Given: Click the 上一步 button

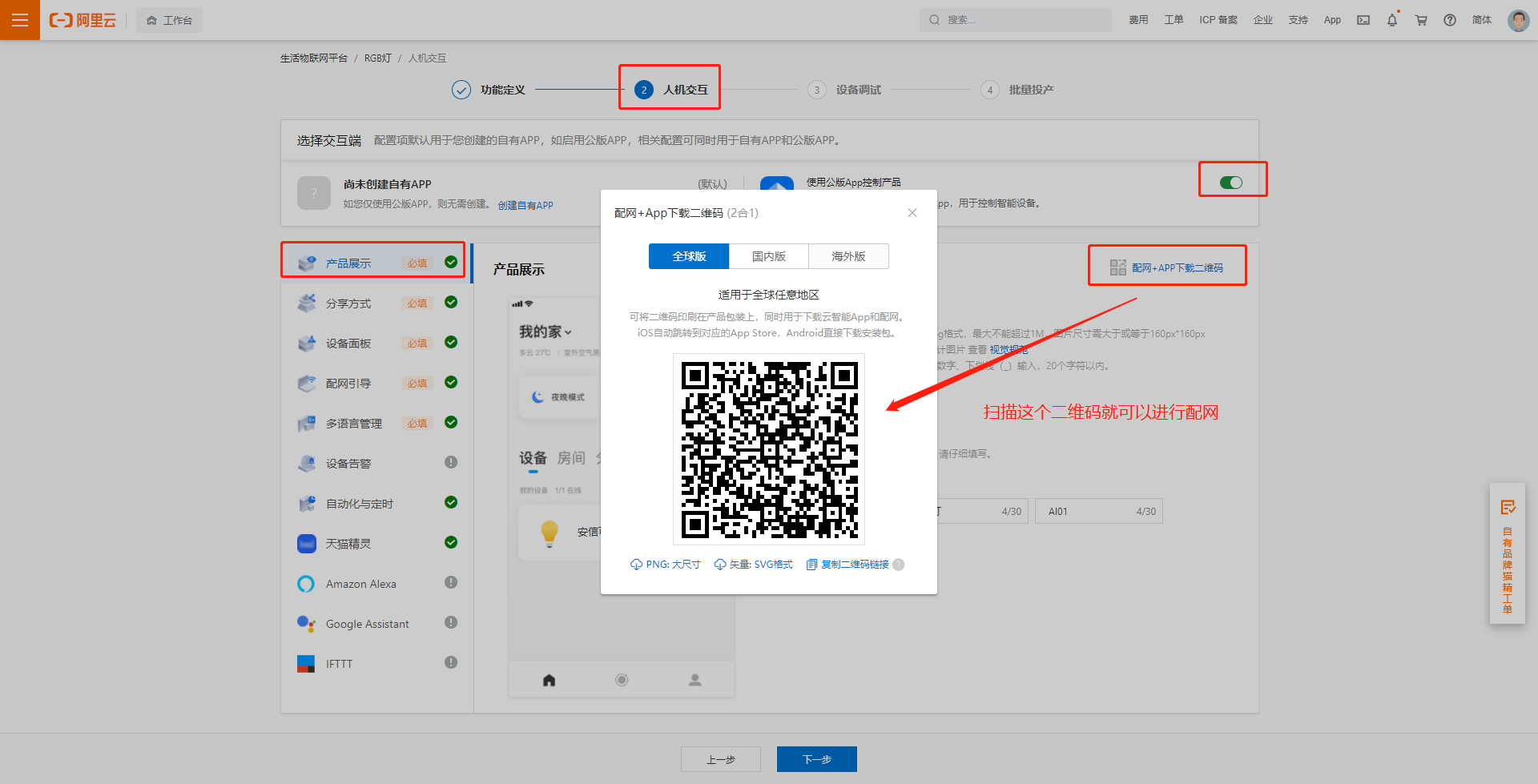Looking at the screenshot, I should [721, 759].
